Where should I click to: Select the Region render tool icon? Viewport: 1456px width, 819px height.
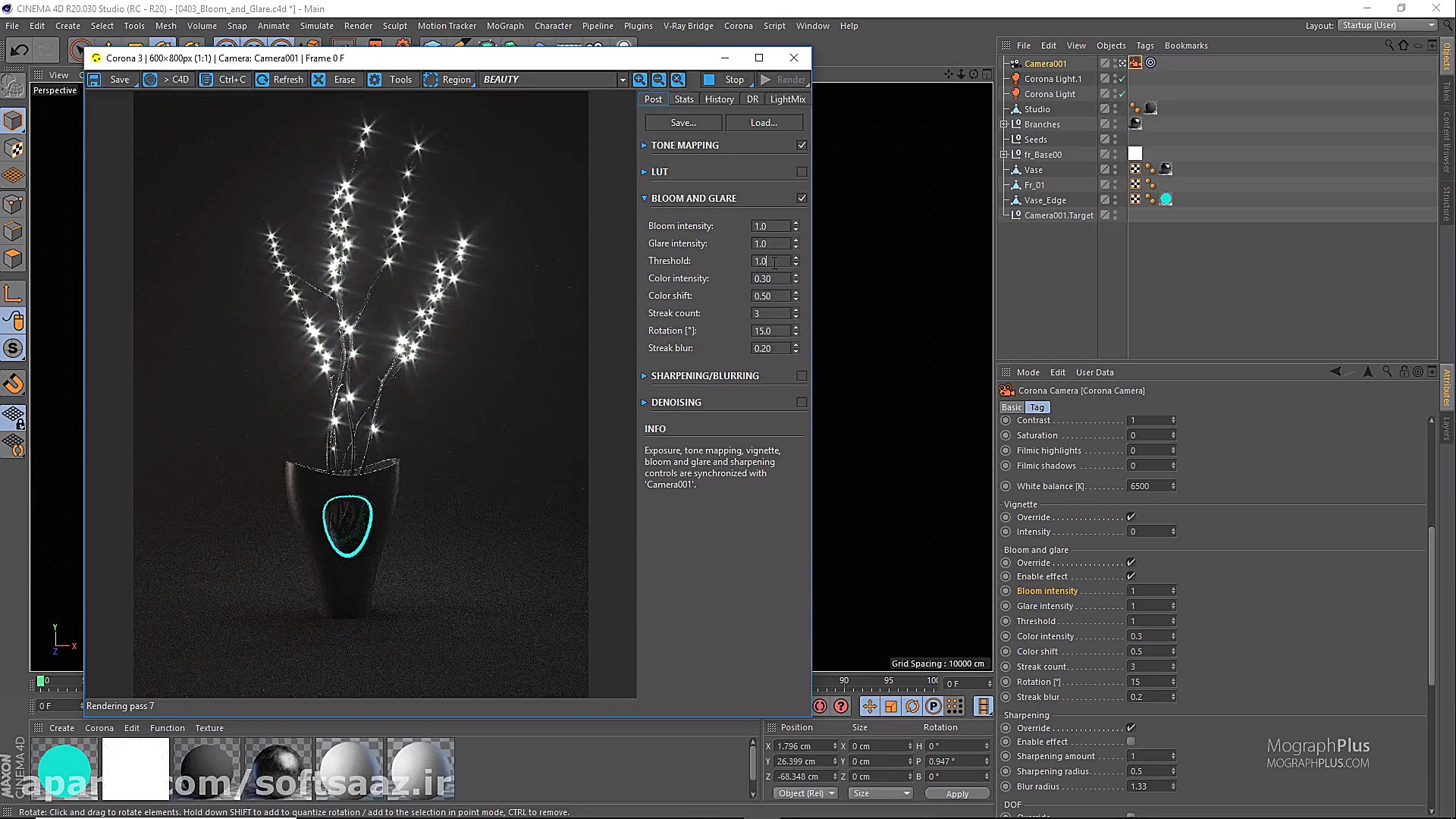(x=431, y=80)
